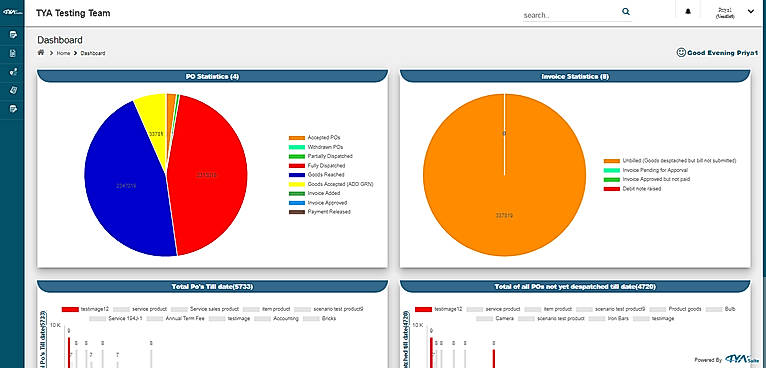
Task: Open the fourth sidebar tag icon
Action: tap(13, 90)
